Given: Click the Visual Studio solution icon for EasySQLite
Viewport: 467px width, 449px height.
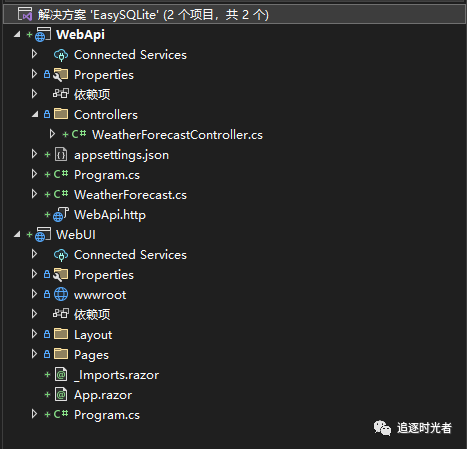Looking at the screenshot, I should pyautogui.click(x=25, y=14).
